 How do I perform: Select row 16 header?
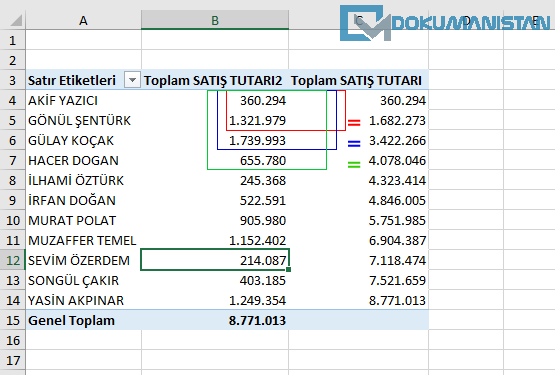coord(13,340)
